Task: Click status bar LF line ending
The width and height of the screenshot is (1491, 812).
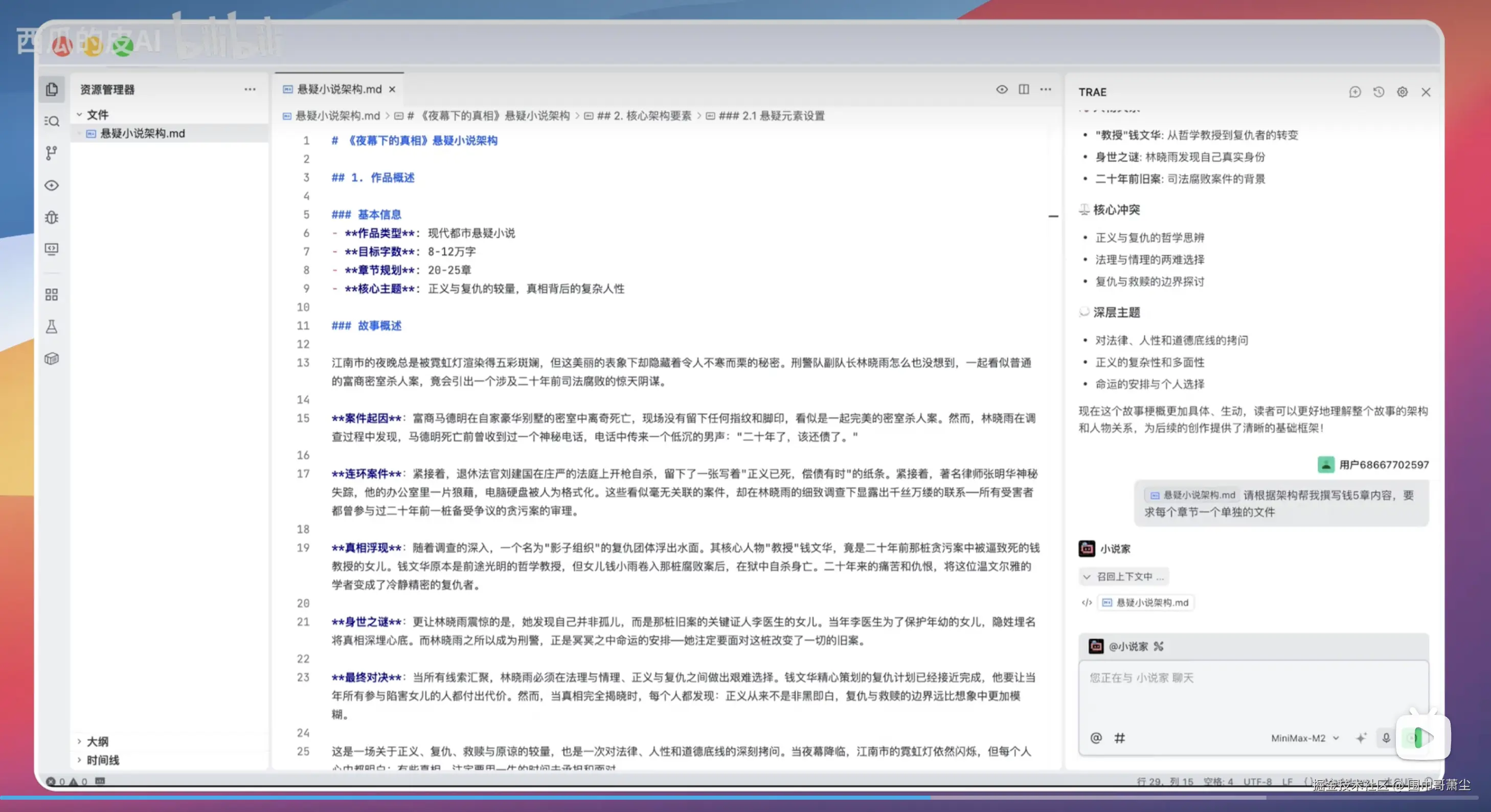Action: pos(1286,781)
